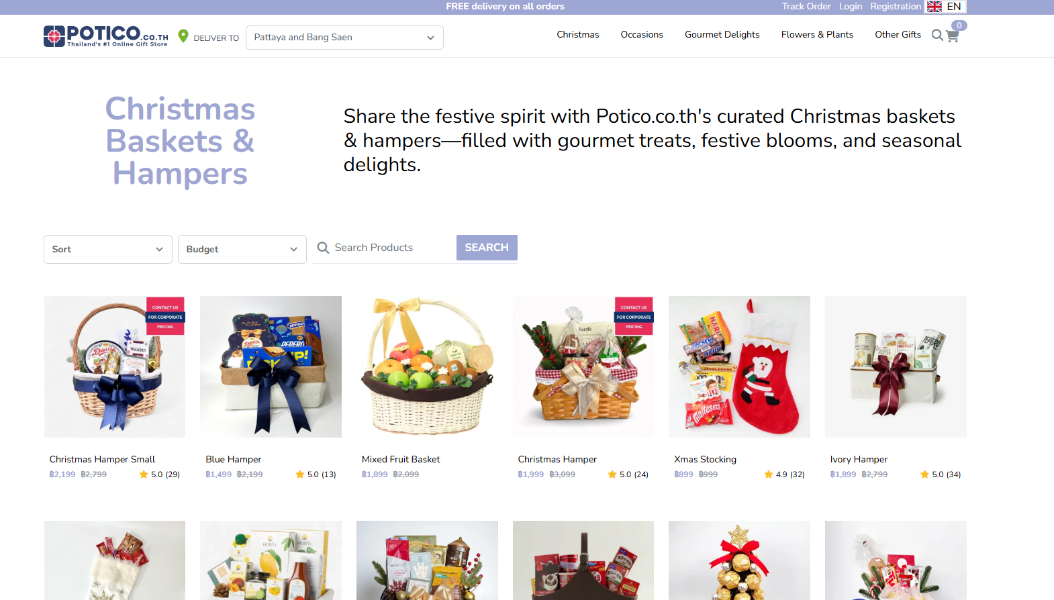Click the green location pin icon
The width and height of the screenshot is (1054, 600).
[x=183, y=36]
